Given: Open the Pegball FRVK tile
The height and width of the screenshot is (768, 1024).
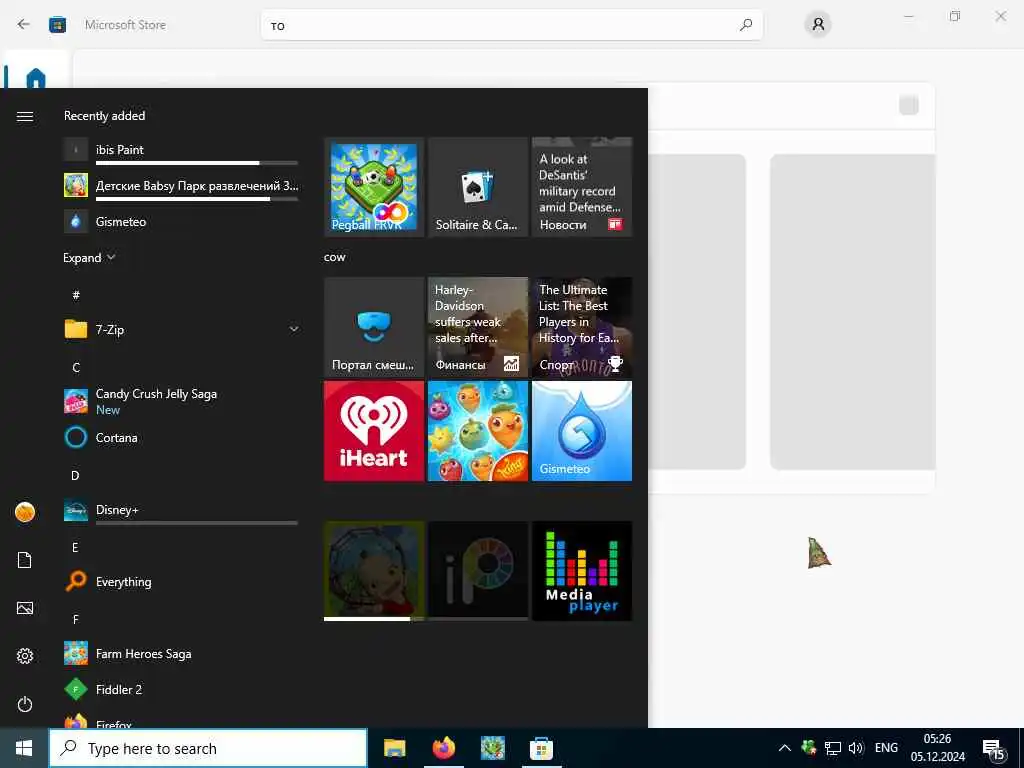Looking at the screenshot, I should click(x=374, y=187).
